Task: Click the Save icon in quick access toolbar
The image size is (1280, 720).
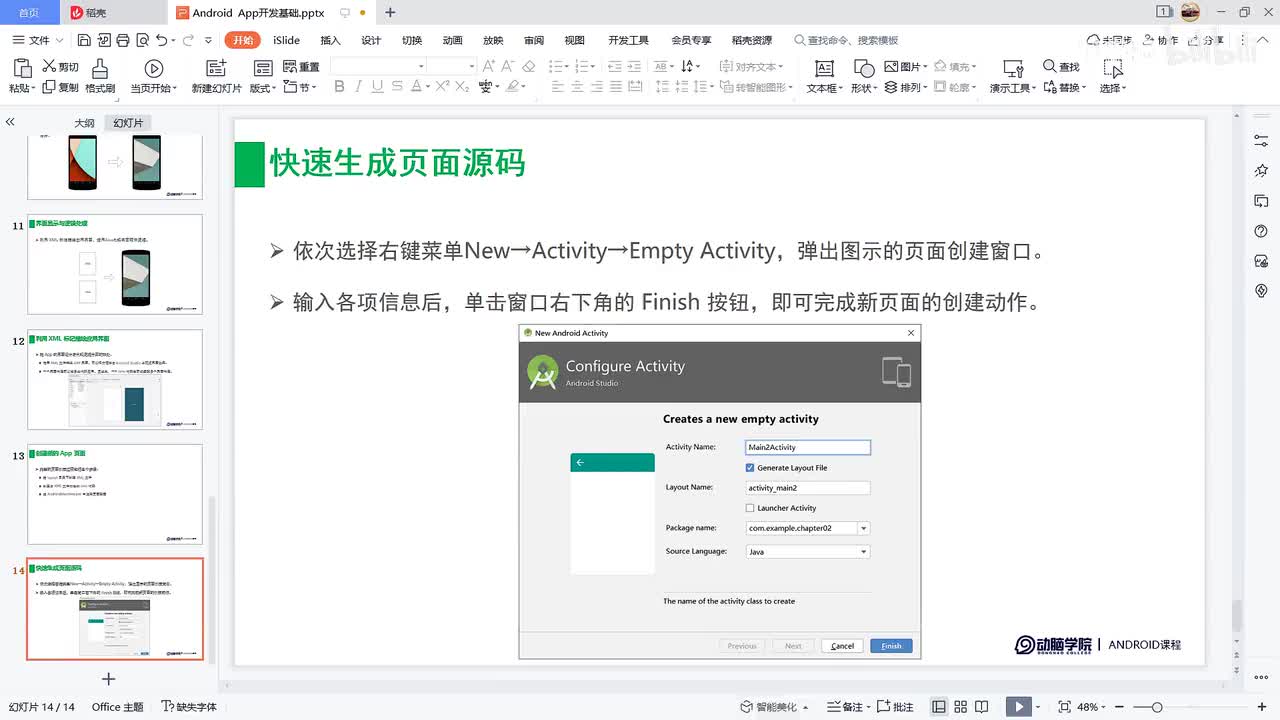Action: 84,40
